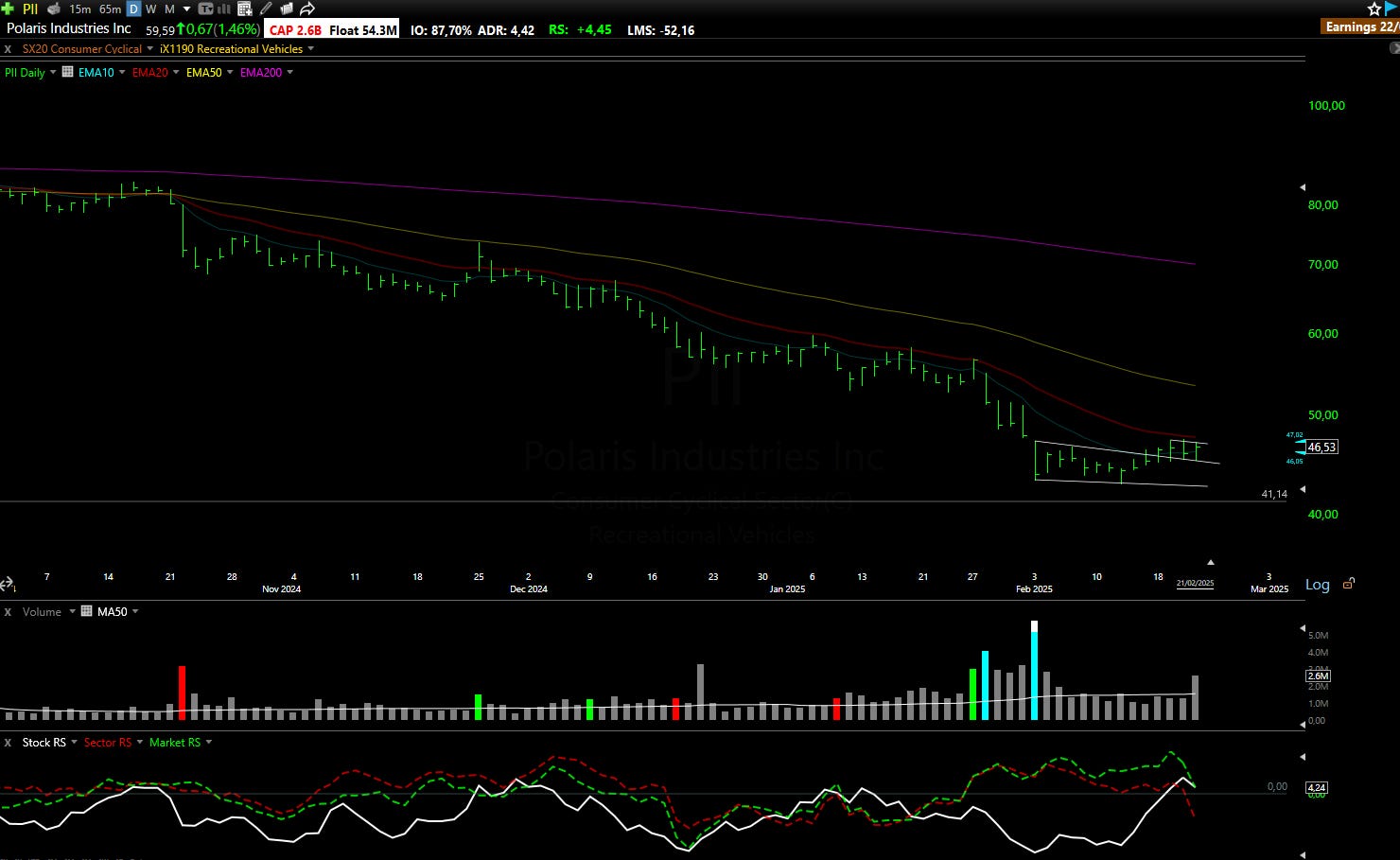Switch to 15m timeframe
This screenshot has height=860, width=1400.
tap(80, 9)
